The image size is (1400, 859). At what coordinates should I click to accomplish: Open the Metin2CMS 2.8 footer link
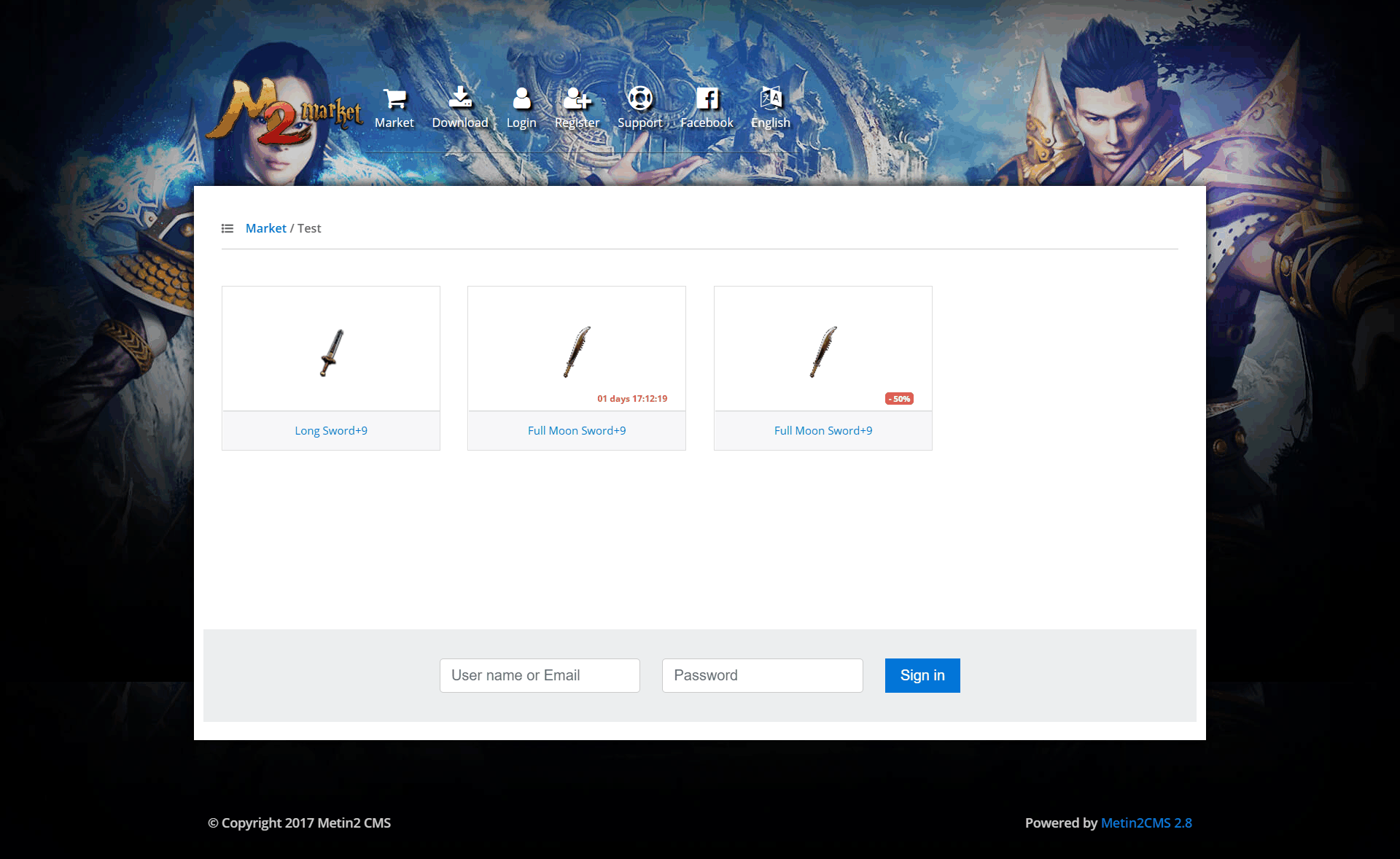(1146, 823)
